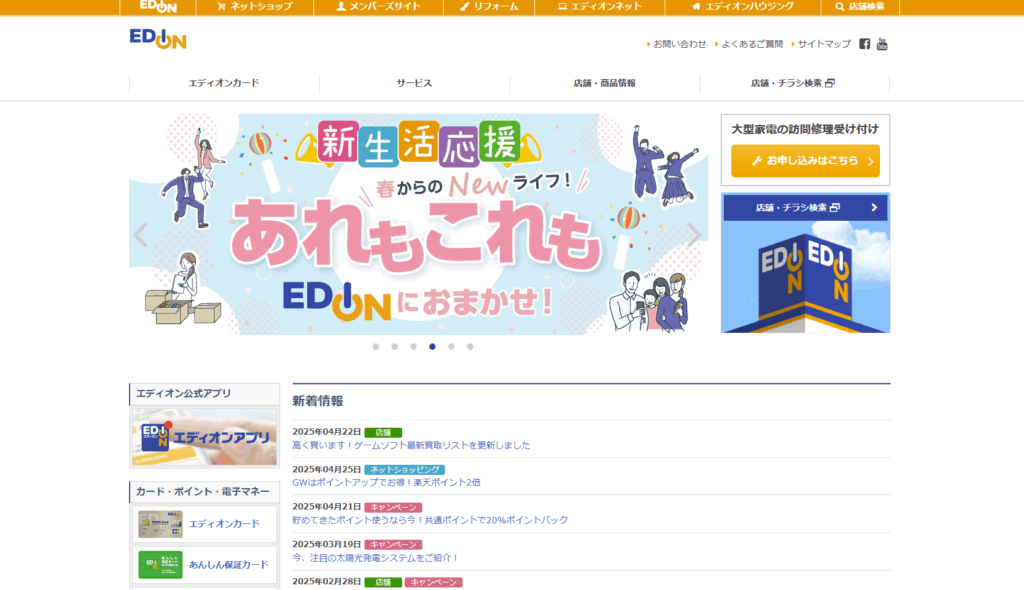The image size is (1024, 590).
Task: Select fifth carousel dot
Action: 451,347
